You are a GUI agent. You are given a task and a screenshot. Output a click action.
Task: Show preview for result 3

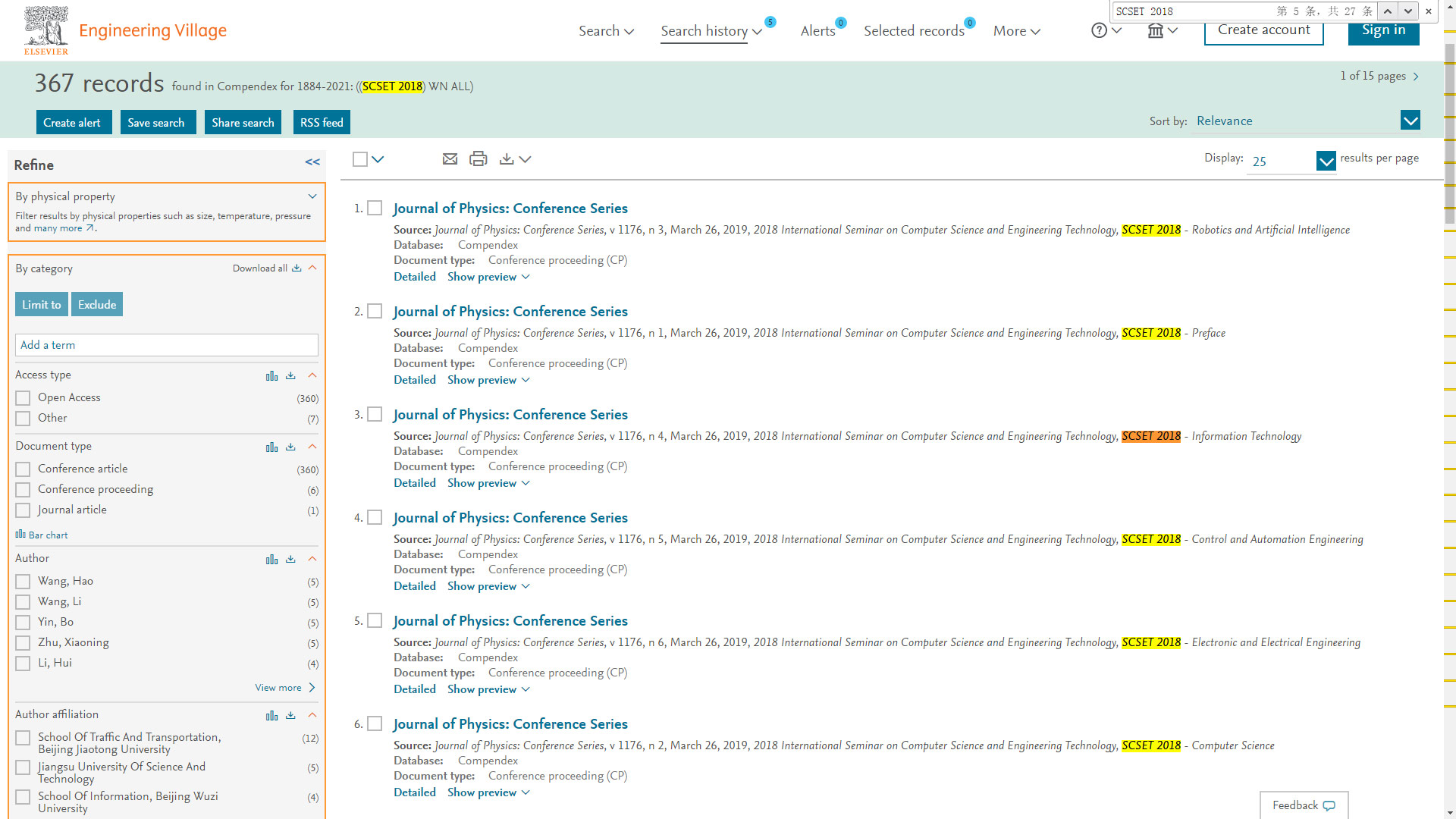488,483
